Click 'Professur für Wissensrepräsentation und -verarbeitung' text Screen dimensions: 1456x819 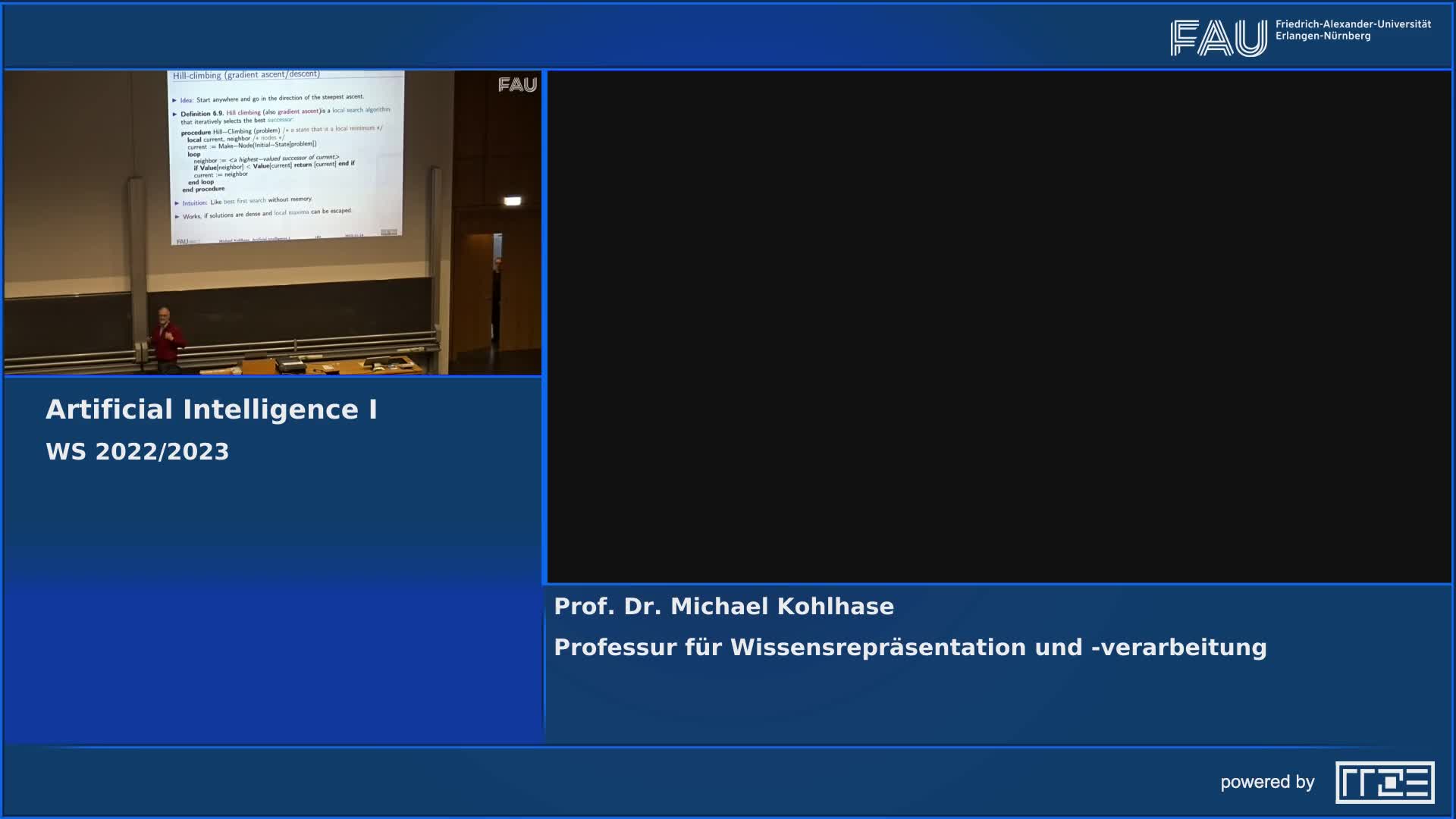(910, 648)
